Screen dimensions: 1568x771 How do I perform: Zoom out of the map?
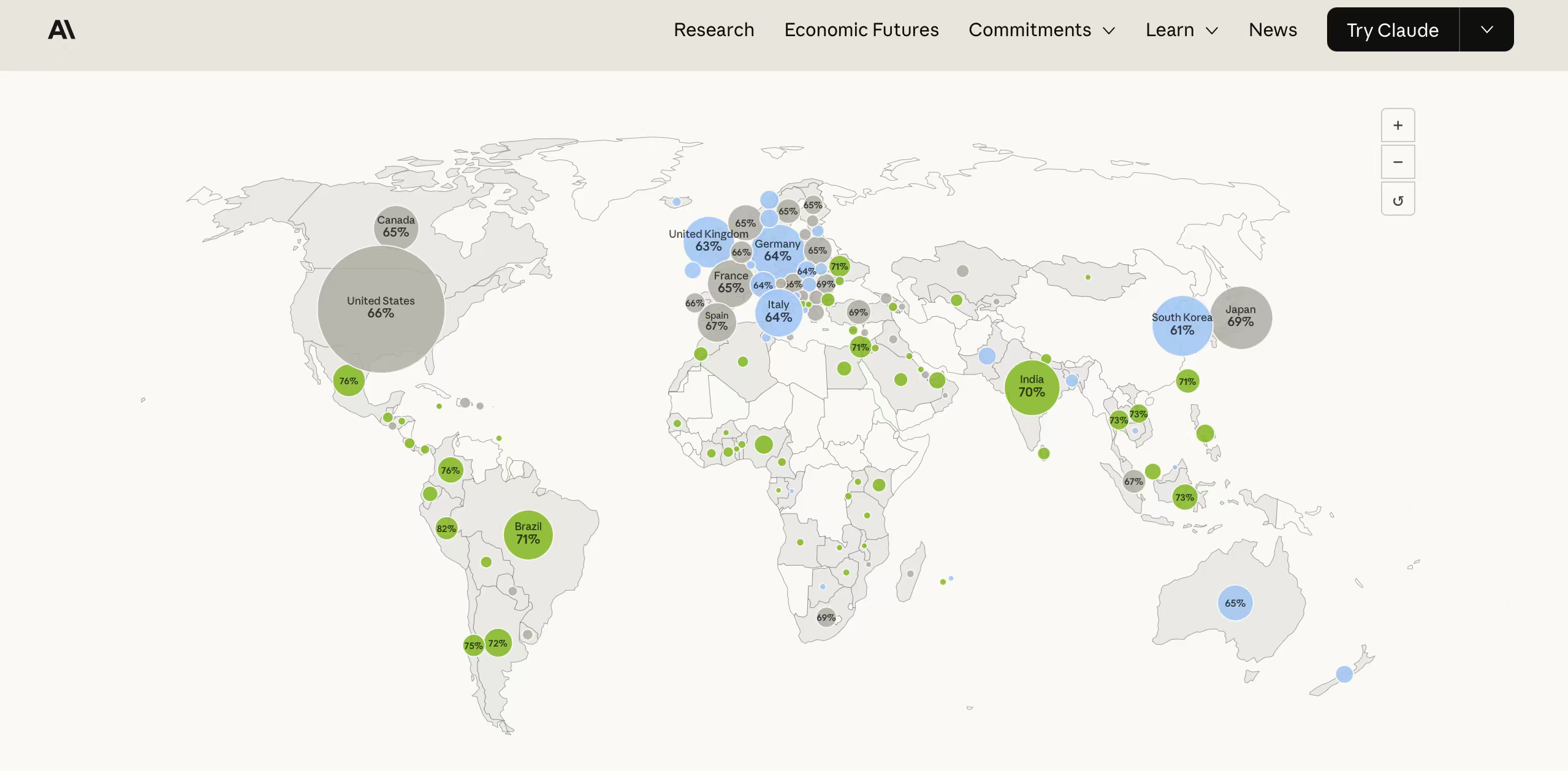(1398, 162)
